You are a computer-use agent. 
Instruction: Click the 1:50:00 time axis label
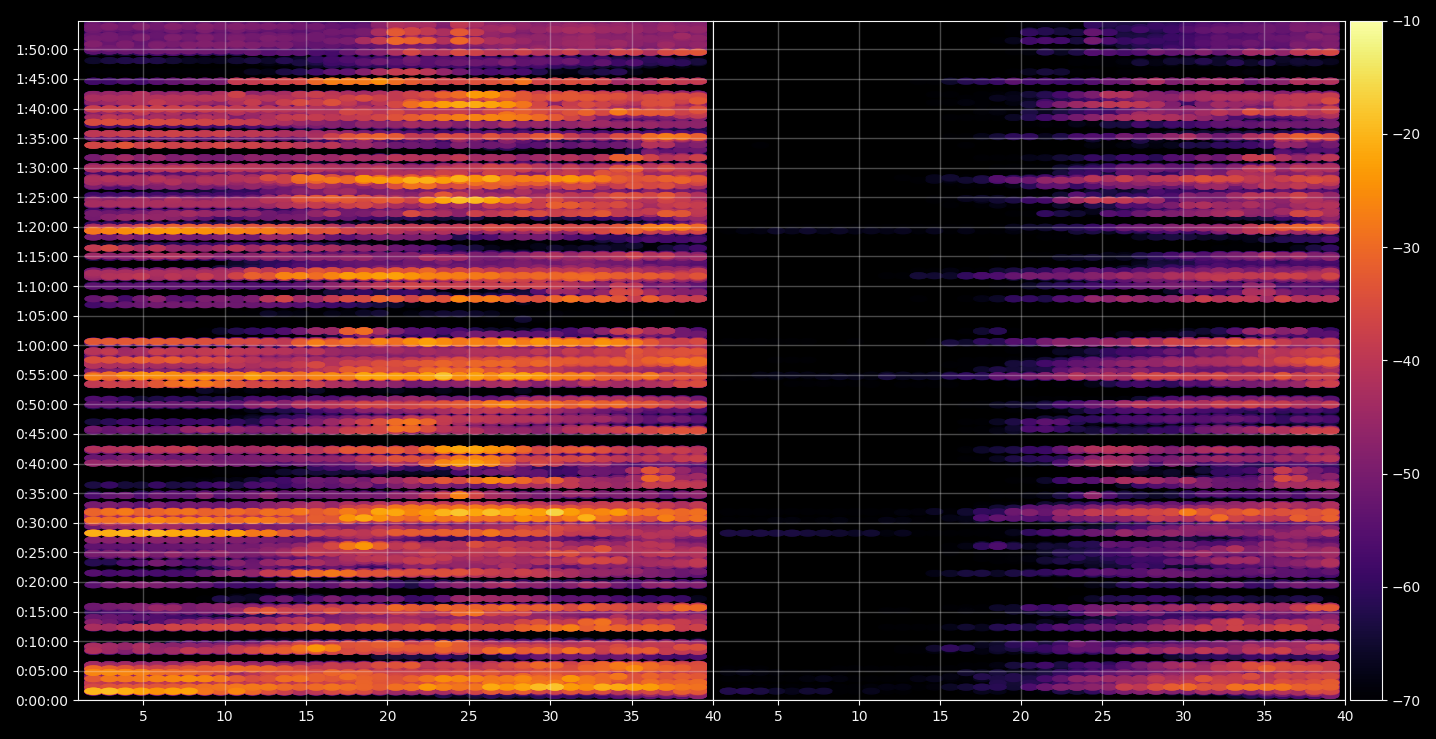coord(42,50)
